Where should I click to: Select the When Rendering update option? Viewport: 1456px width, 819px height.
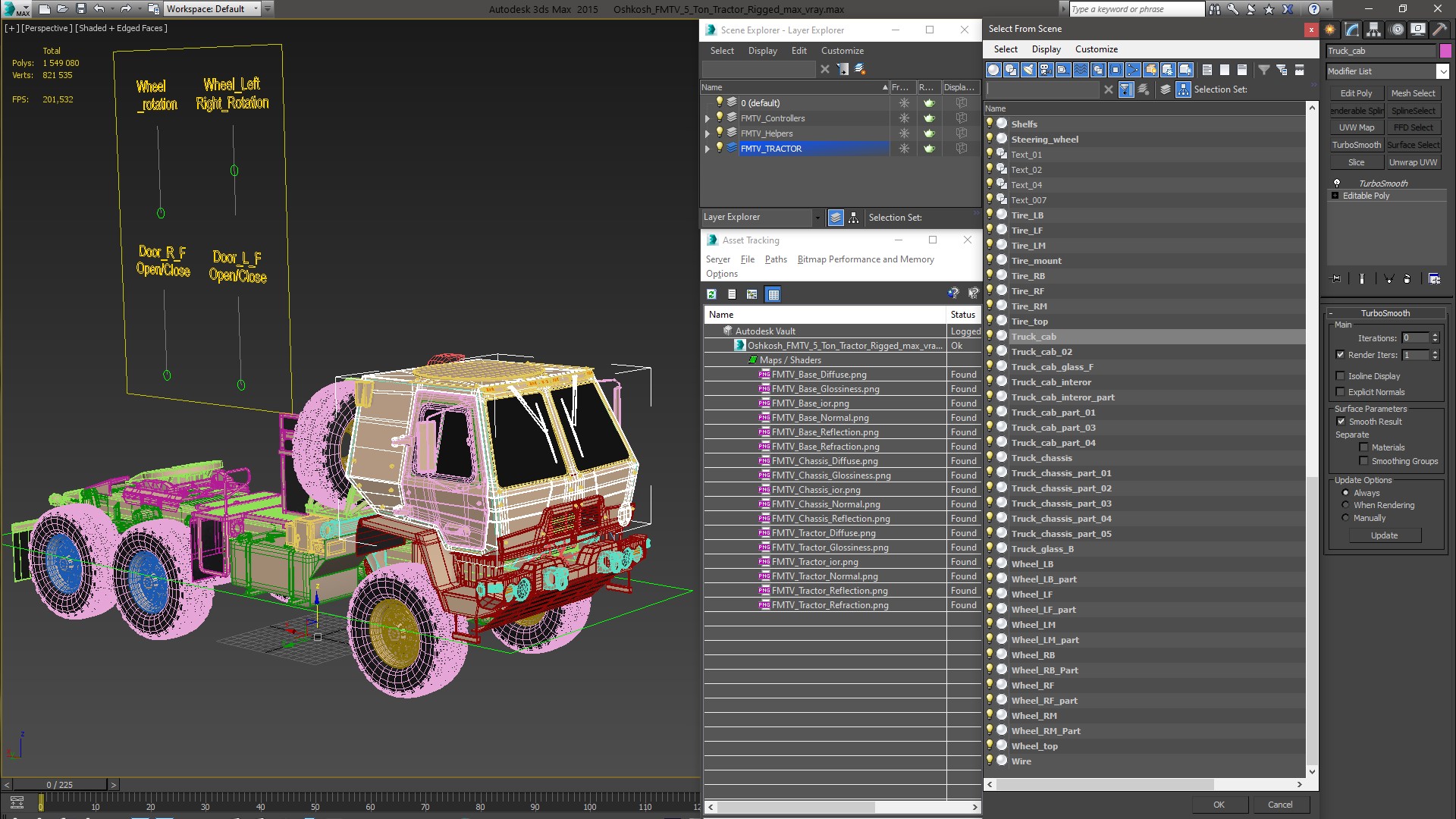(1345, 505)
